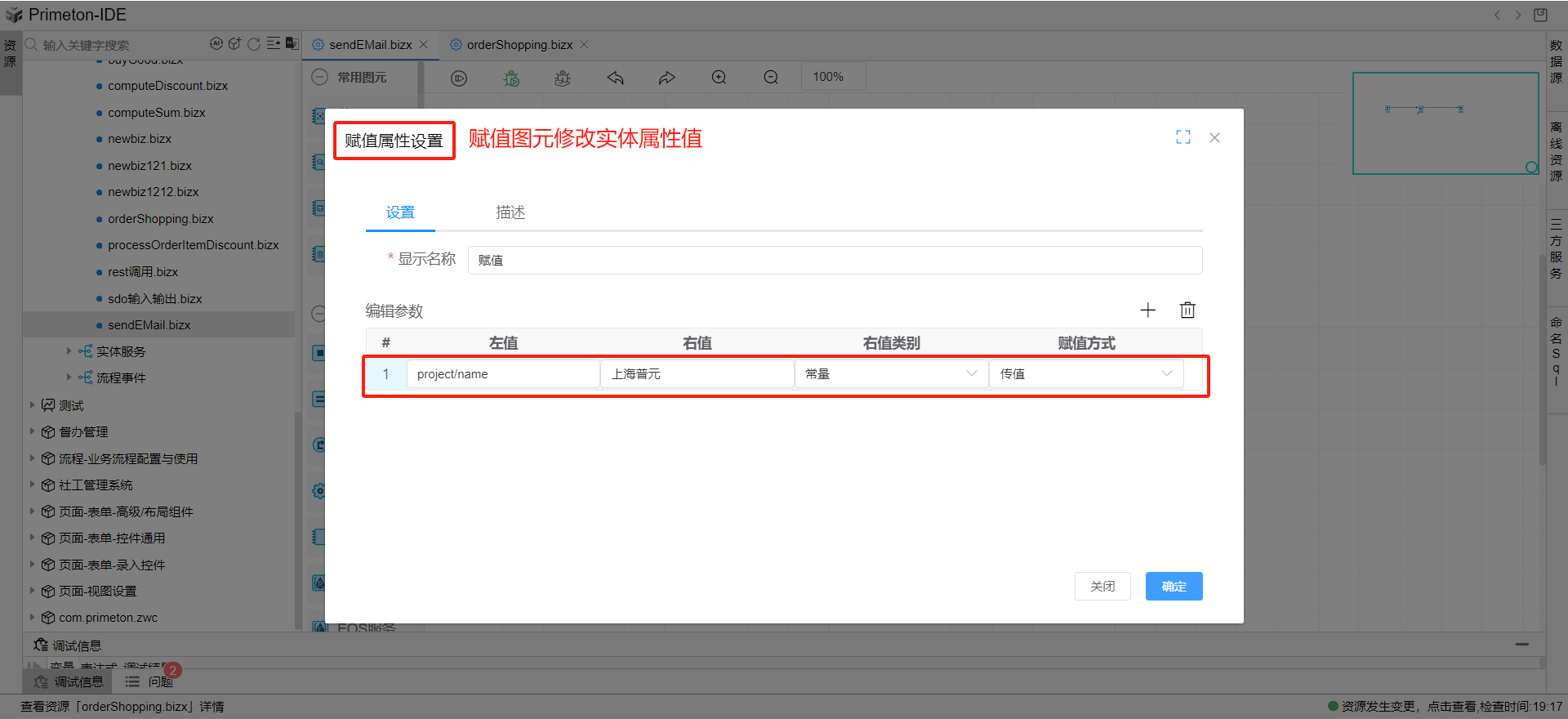Click the redo arrow in toolbar
Screen dimensions: 1568x719
[x=667, y=78]
